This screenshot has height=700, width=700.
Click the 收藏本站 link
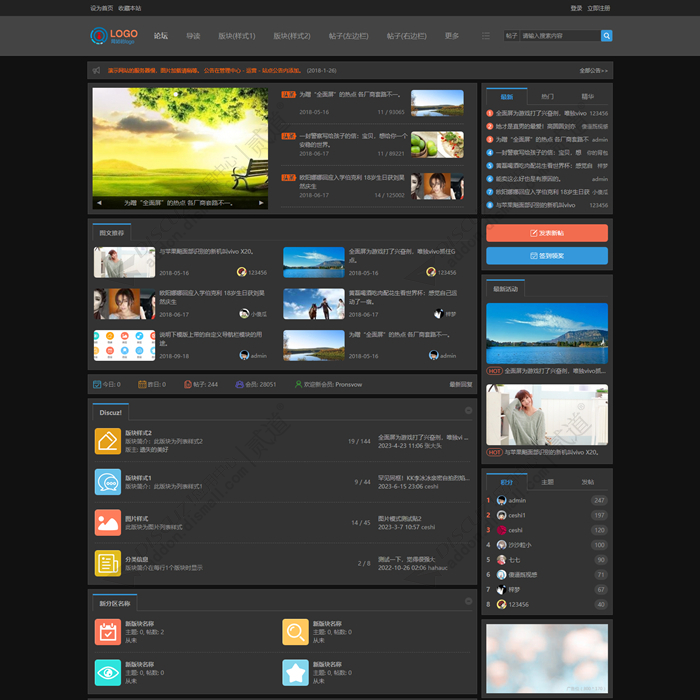(x=129, y=8)
